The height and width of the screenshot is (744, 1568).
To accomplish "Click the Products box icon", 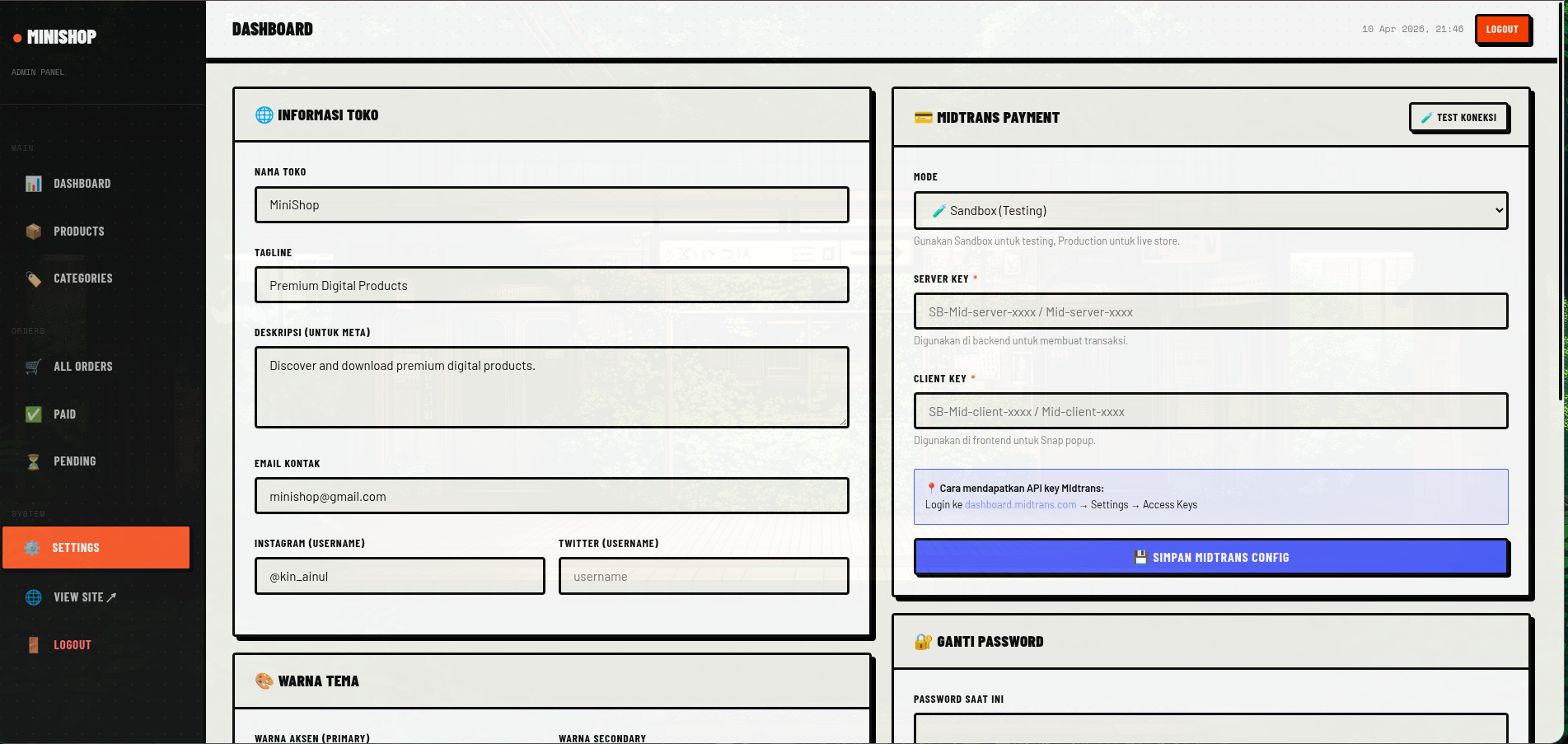I will [34, 232].
